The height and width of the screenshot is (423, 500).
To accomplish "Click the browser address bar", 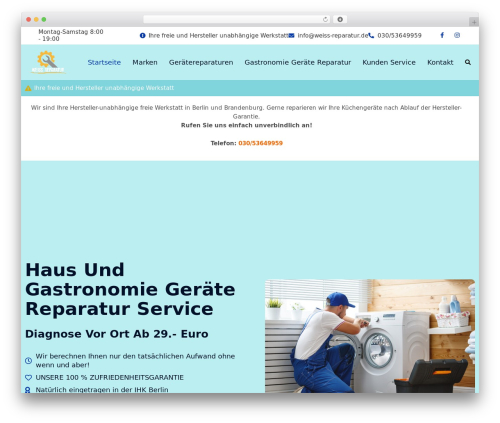I will click(x=237, y=20).
